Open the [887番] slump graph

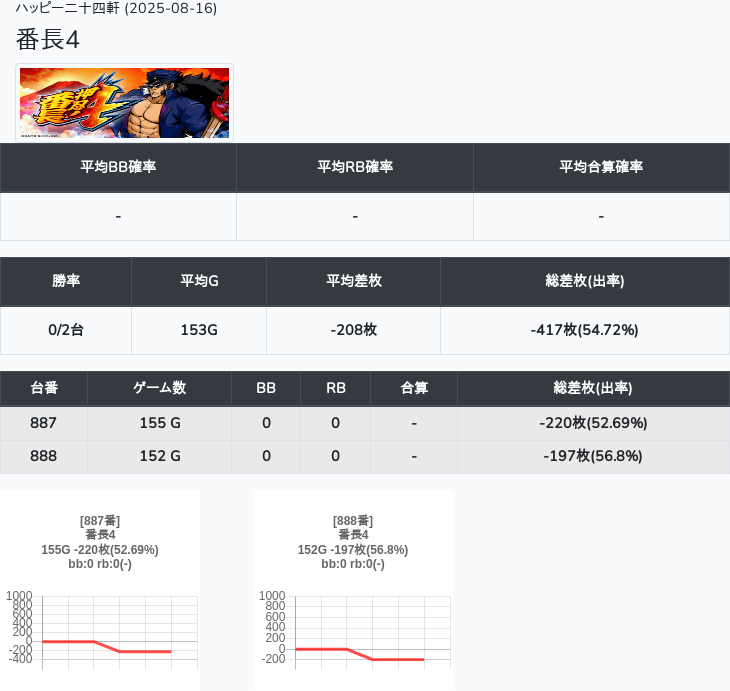pos(100,588)
